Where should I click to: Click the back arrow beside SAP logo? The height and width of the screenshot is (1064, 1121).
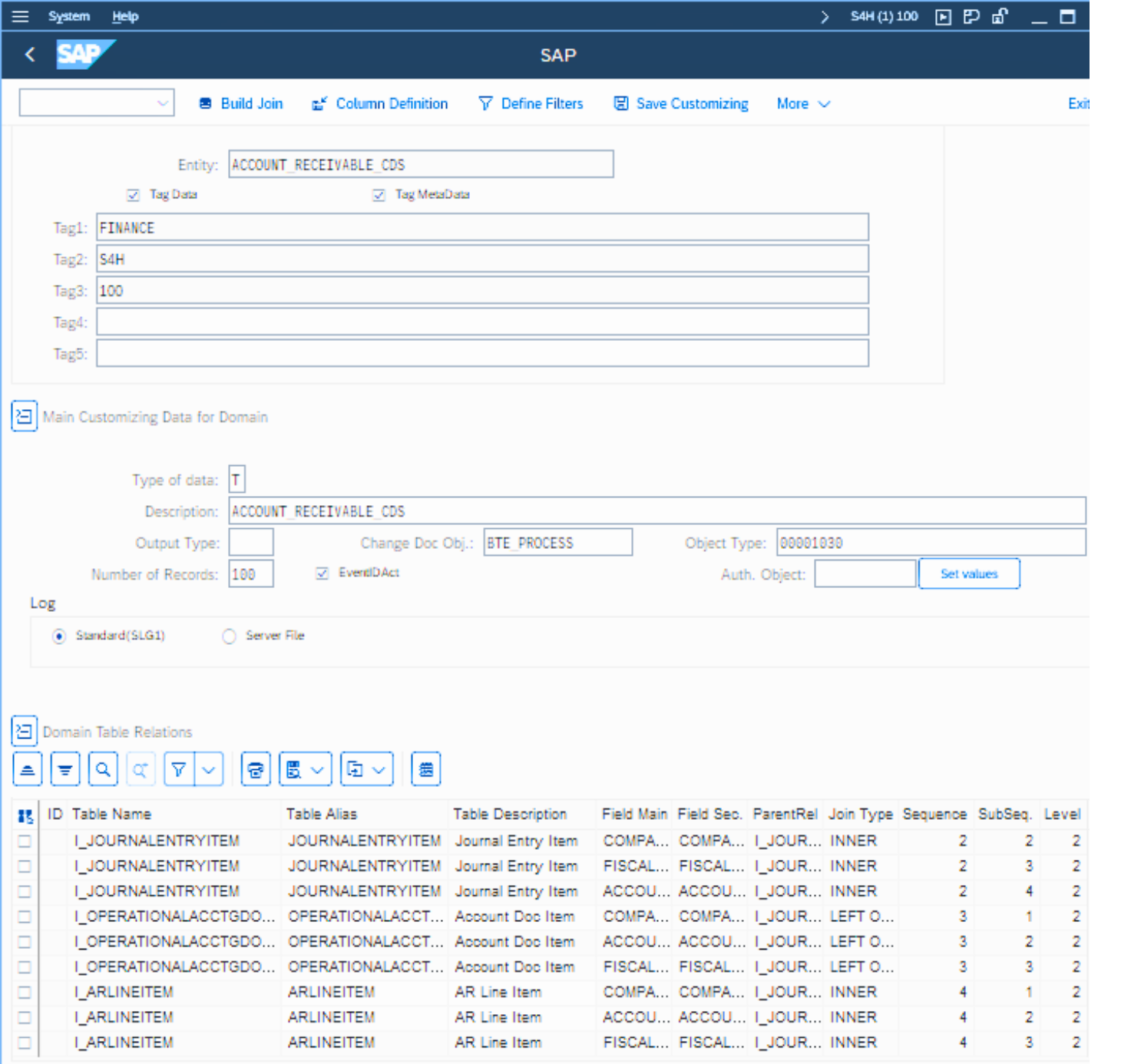click(30, 55)
